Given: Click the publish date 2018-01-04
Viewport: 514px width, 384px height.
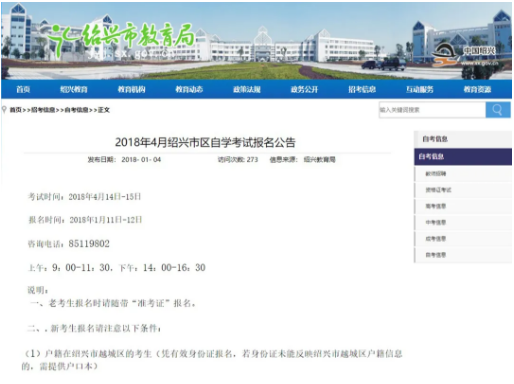Looking at the screenshot, I should [141, 160].
